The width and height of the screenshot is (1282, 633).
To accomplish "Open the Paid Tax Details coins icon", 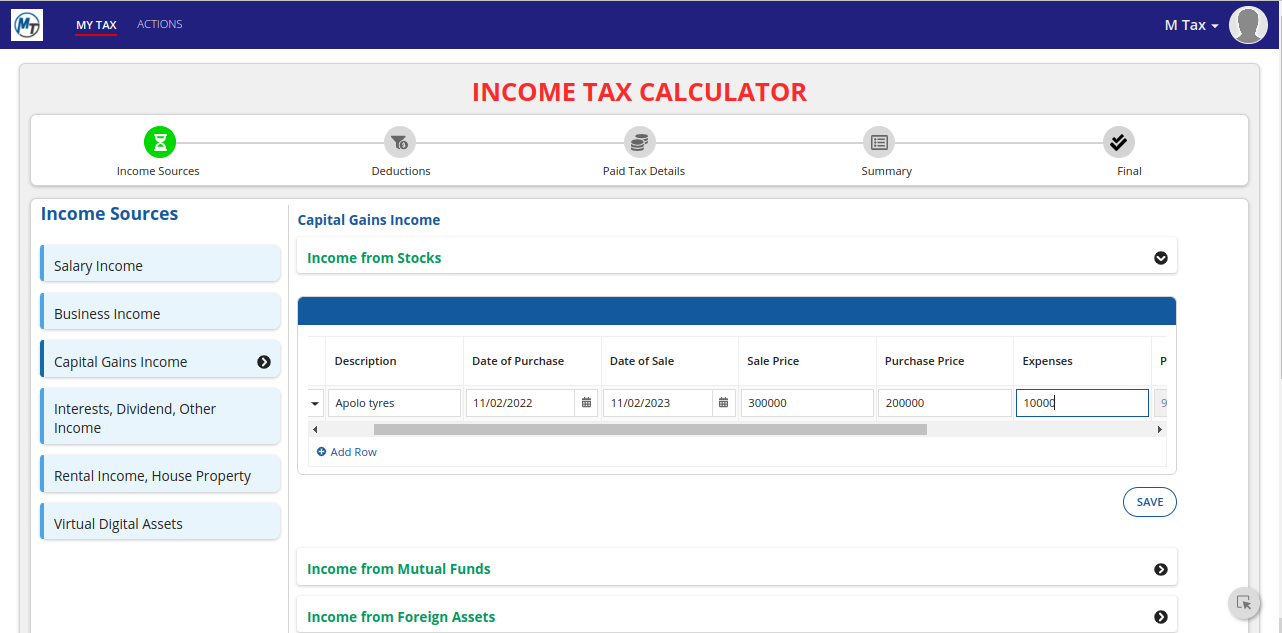I will coord(640,142).
